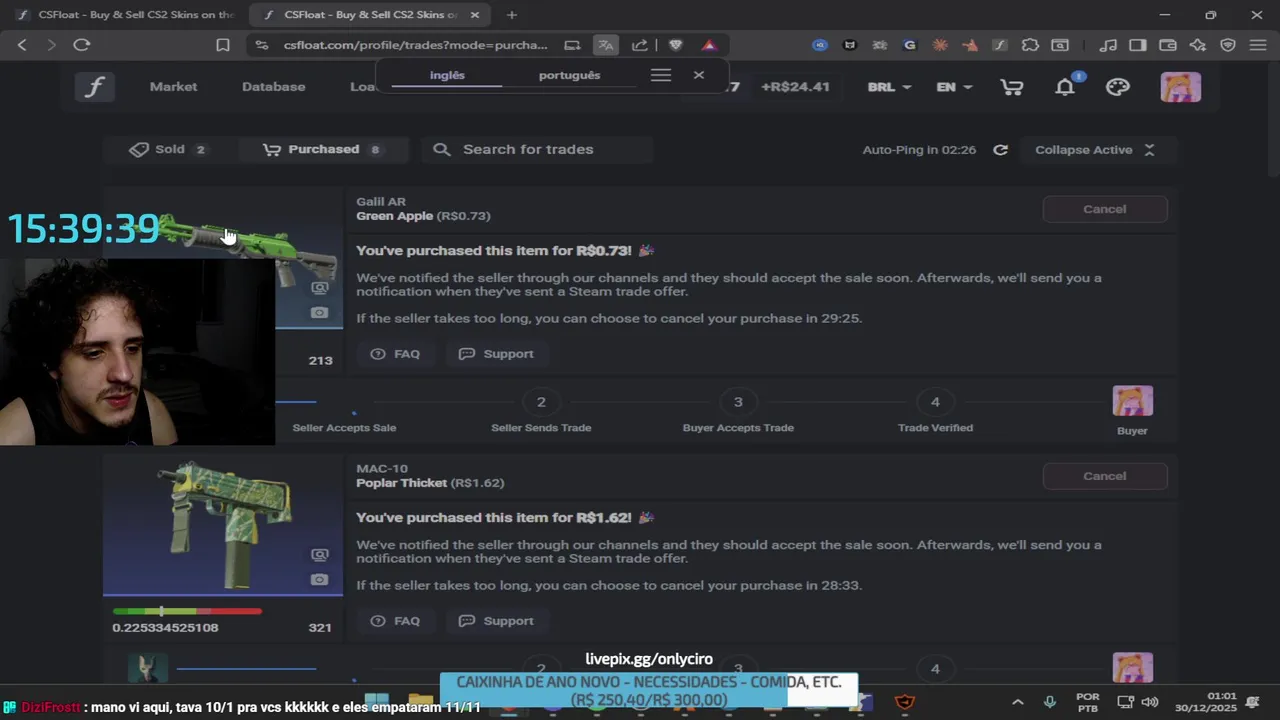The image size is (1280, 720).
Task: Open FAQ for the MAC-10 trade
Action: pos(395,621)
